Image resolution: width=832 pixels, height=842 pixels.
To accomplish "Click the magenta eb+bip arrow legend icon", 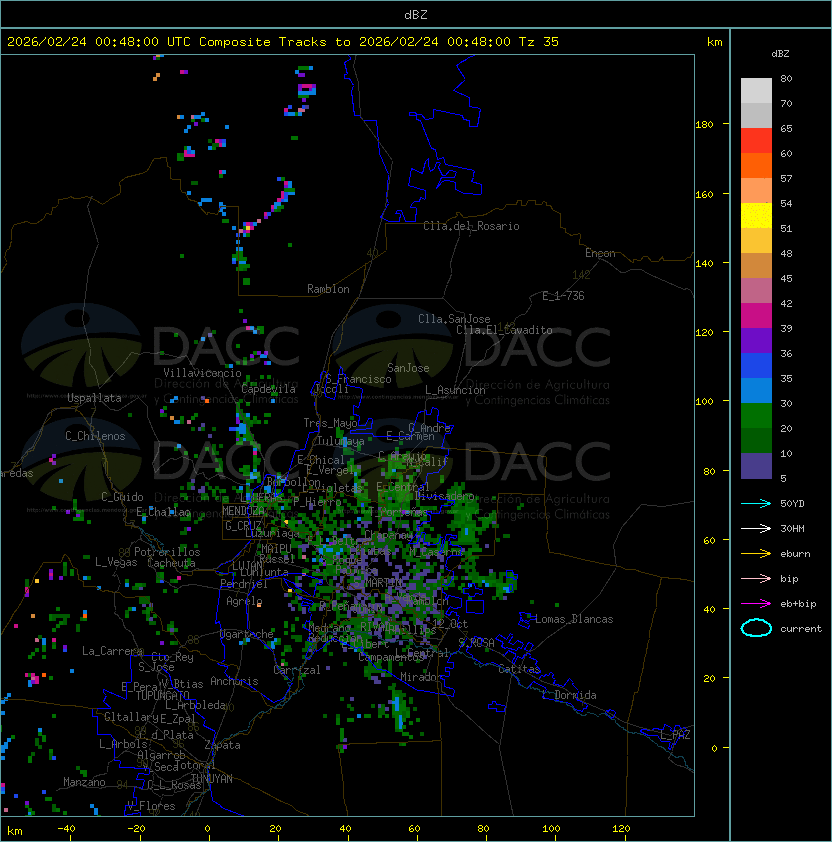I will [756, 604].
